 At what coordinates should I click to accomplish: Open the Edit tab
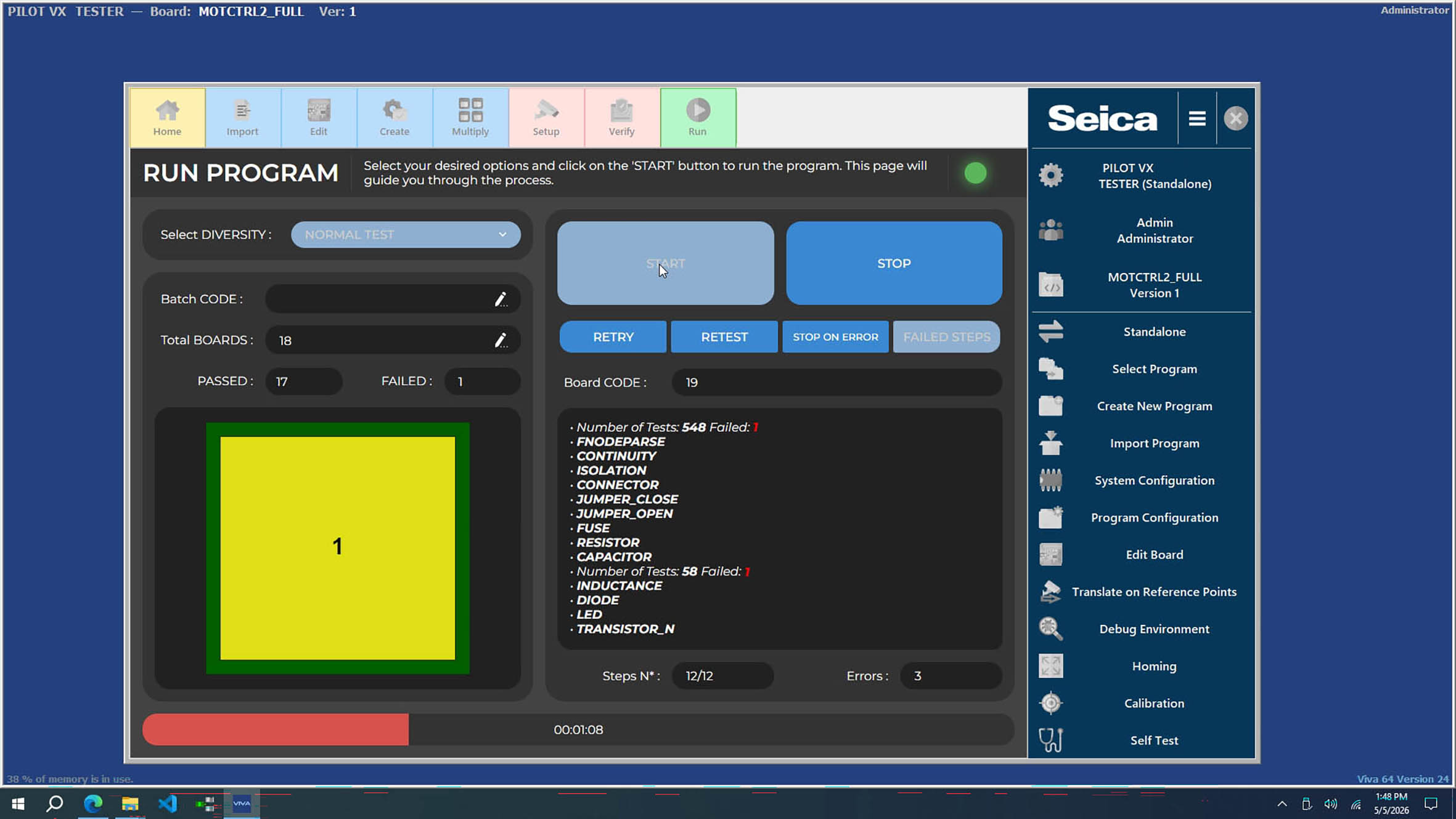pos(319,118)
